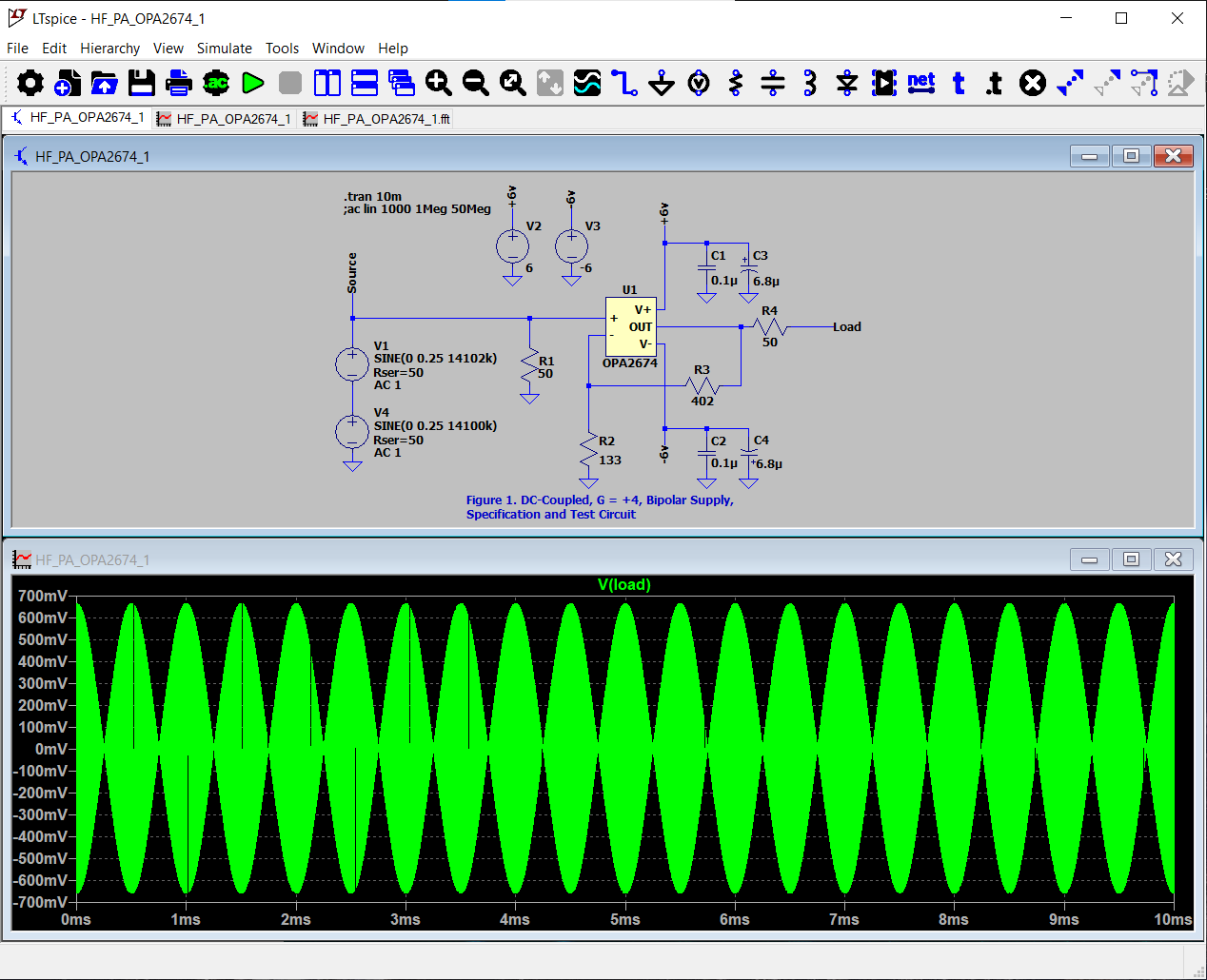Cascade windows using the toolbar icon

402,84
